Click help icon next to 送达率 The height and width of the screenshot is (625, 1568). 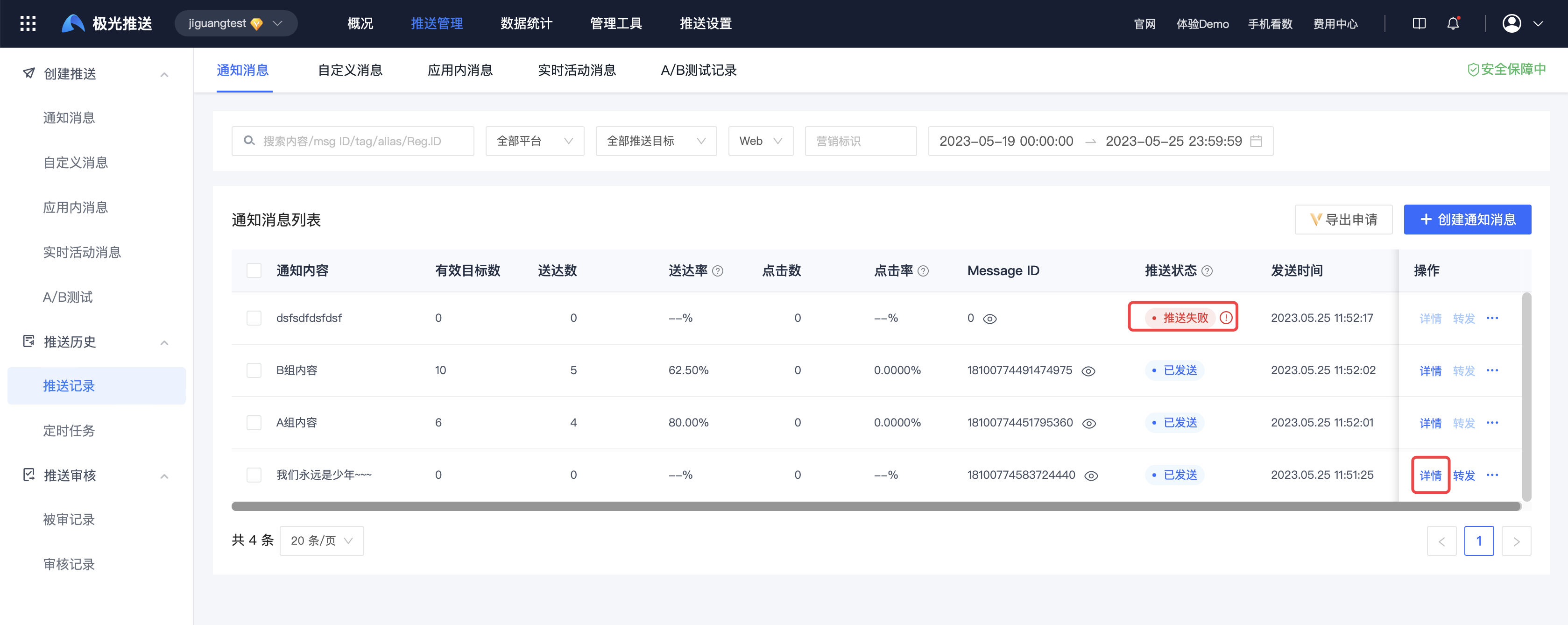point(718,271)
